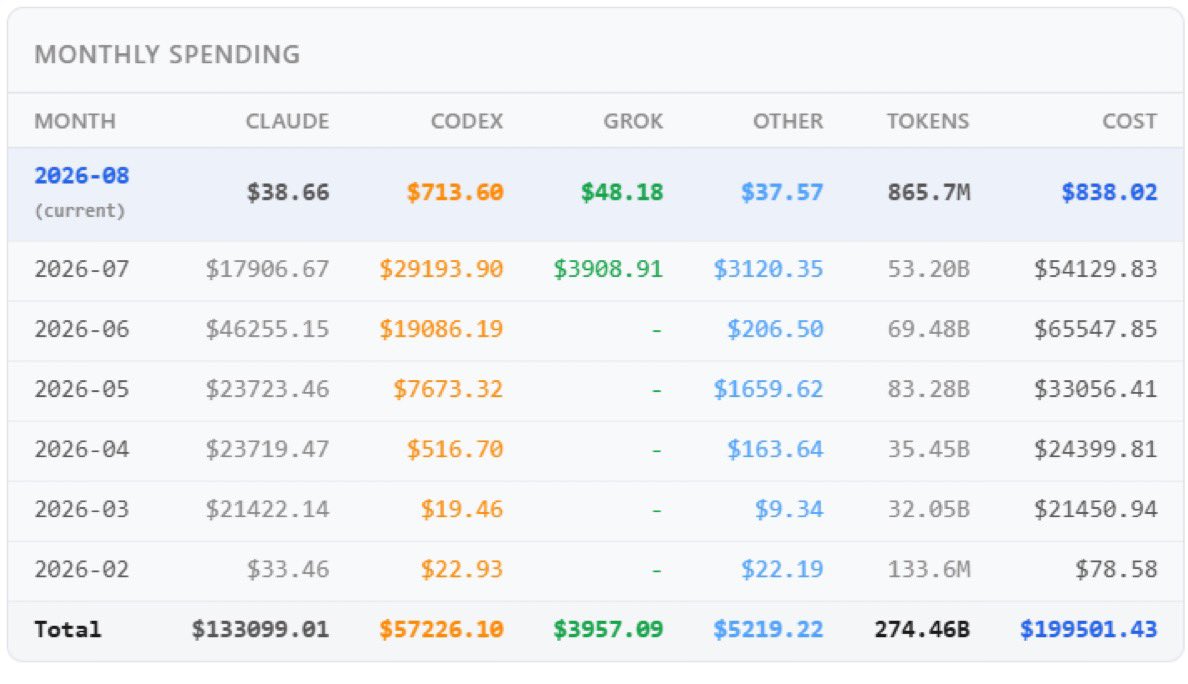The width and height of the screenshot is (1188, 684).
Task: Click the $3957.09 Grok total
Action: click(x=608, y=629)
